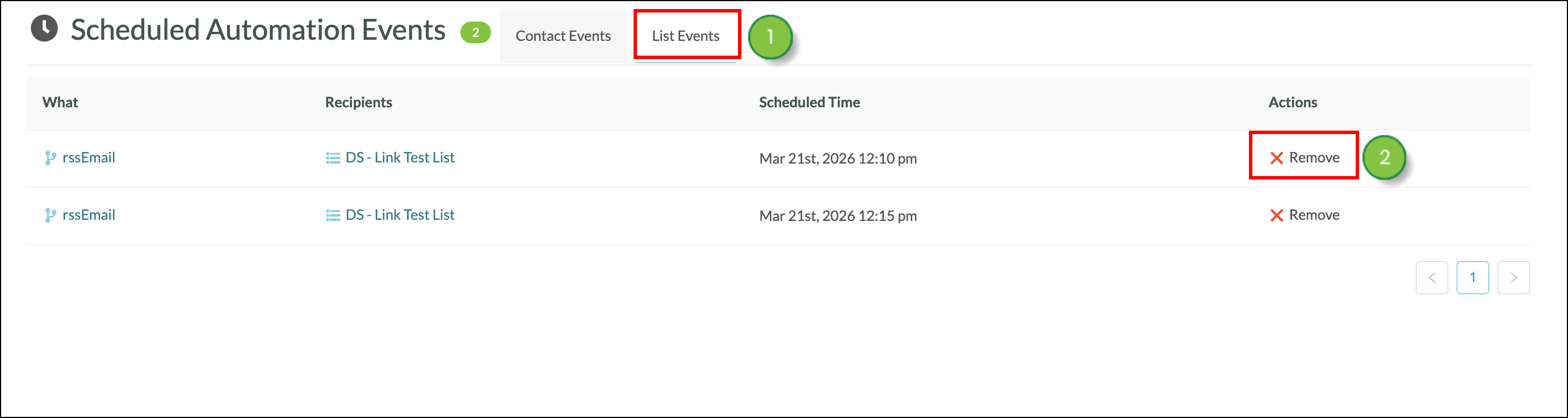
Task: Click the Scheduled Time column header
Action: coord(809,102)
